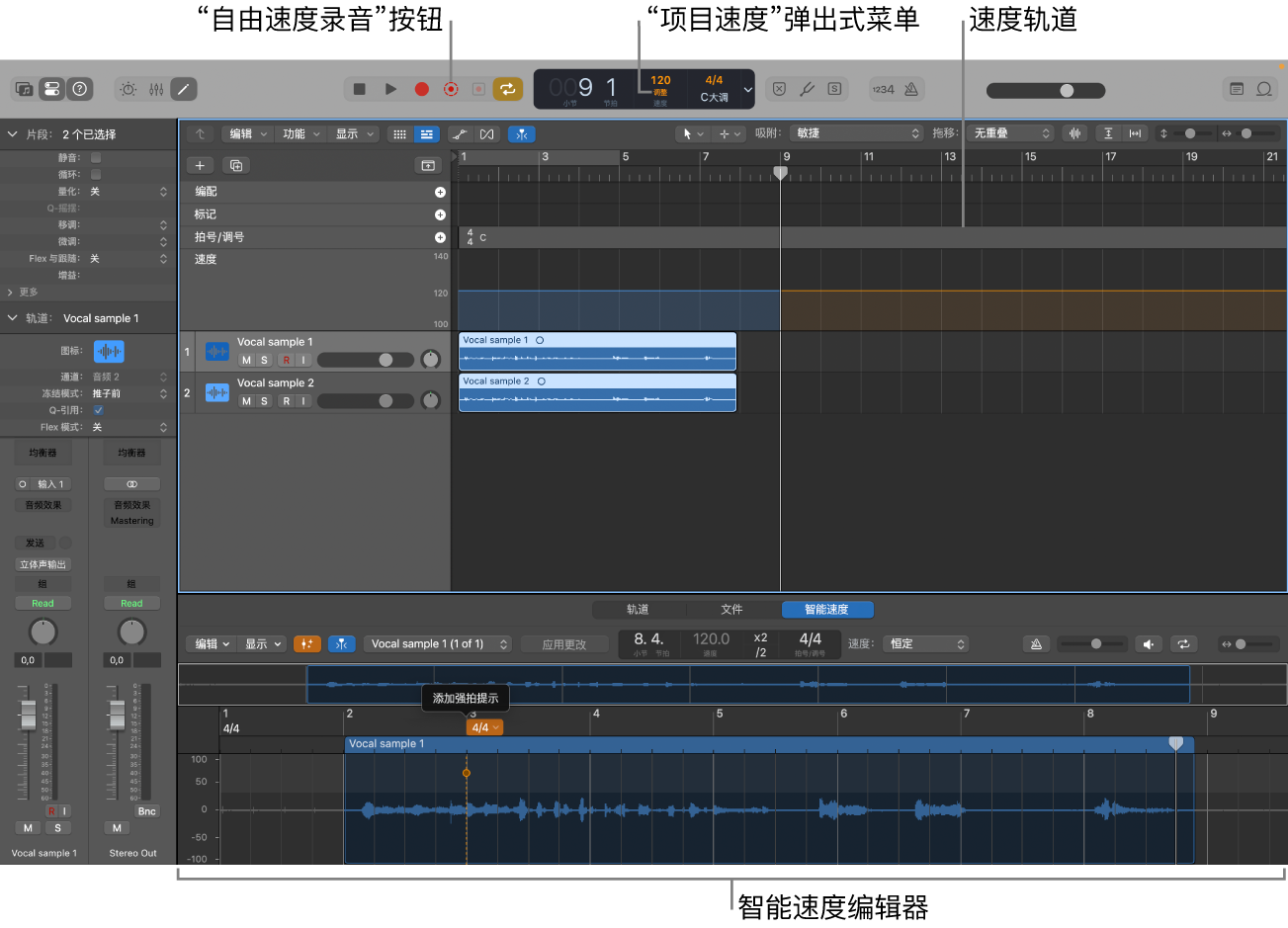Open the Mixer from the control bar
Image resolution: width=1288 pixels, height=928 pixels.
156,89
